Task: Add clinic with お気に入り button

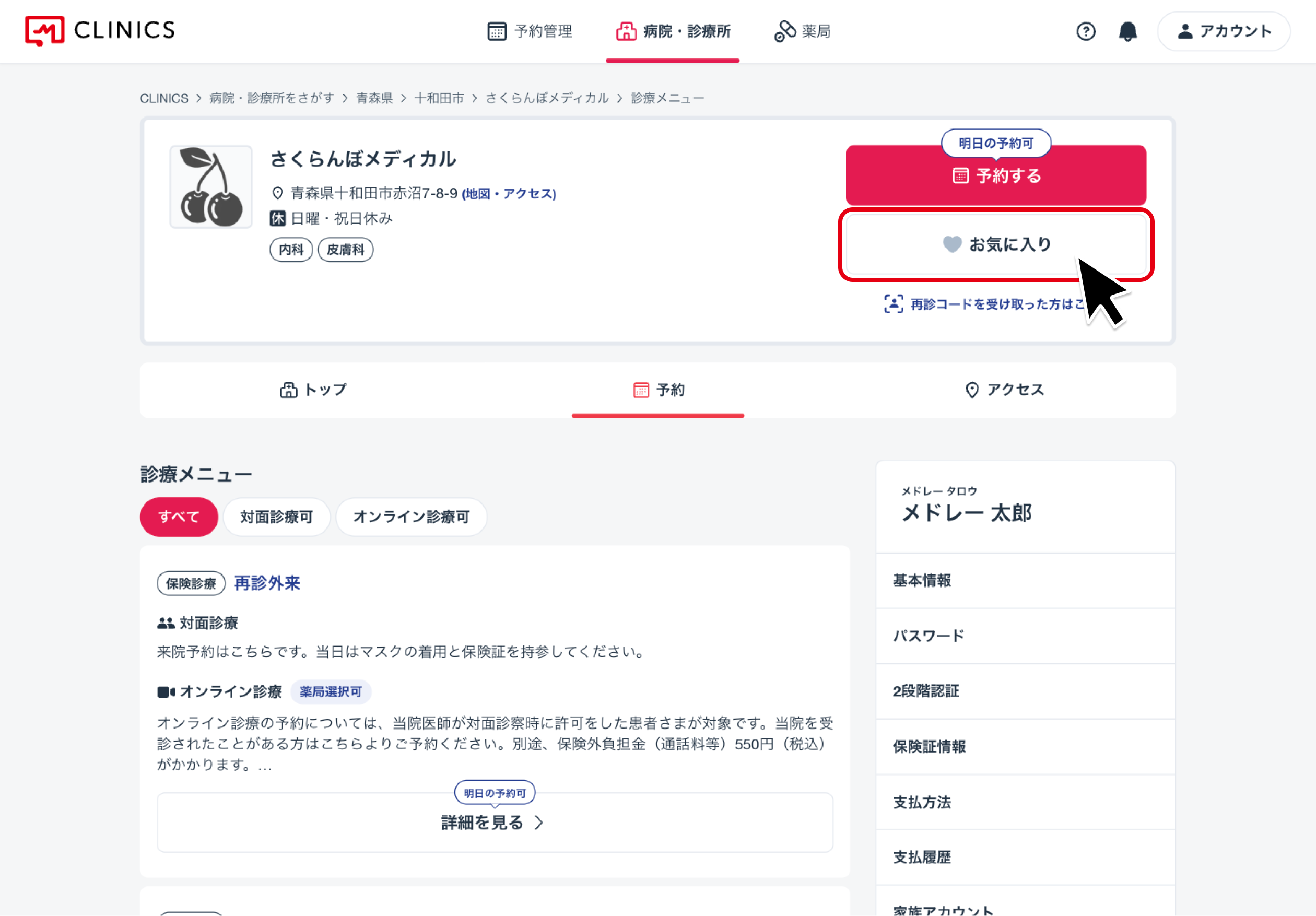Action: (x=995, y=245)
